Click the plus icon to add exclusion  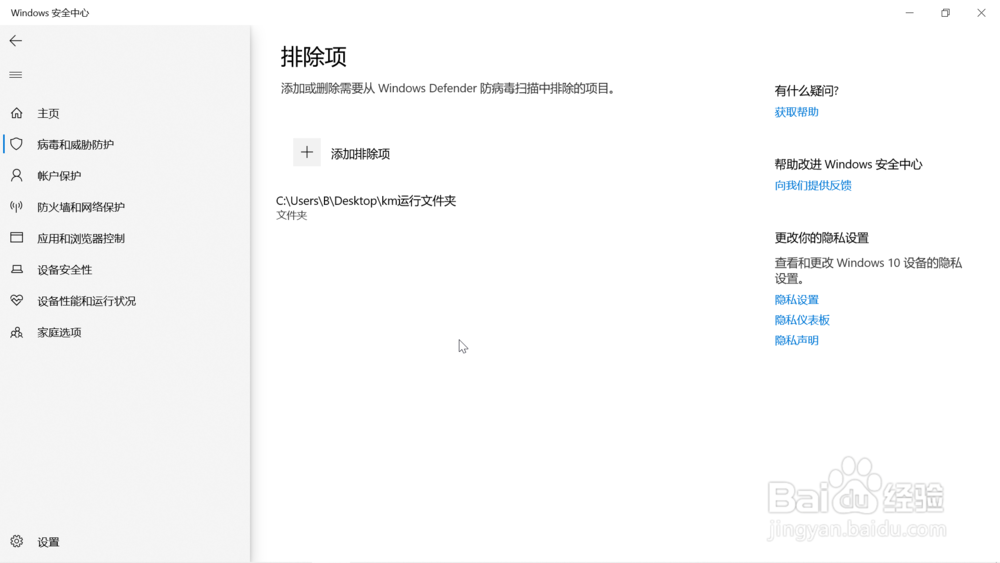307,152
